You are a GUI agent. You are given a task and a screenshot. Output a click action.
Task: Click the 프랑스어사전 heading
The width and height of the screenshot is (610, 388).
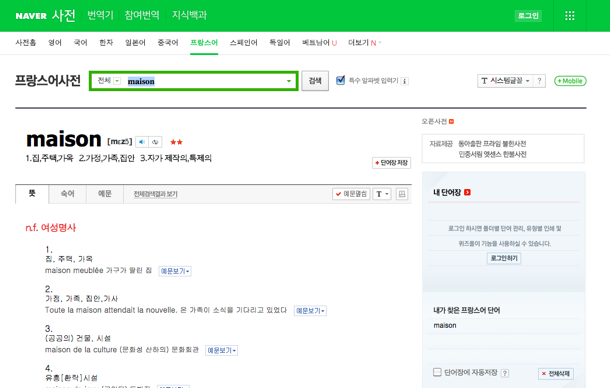(x=48, y=81)
